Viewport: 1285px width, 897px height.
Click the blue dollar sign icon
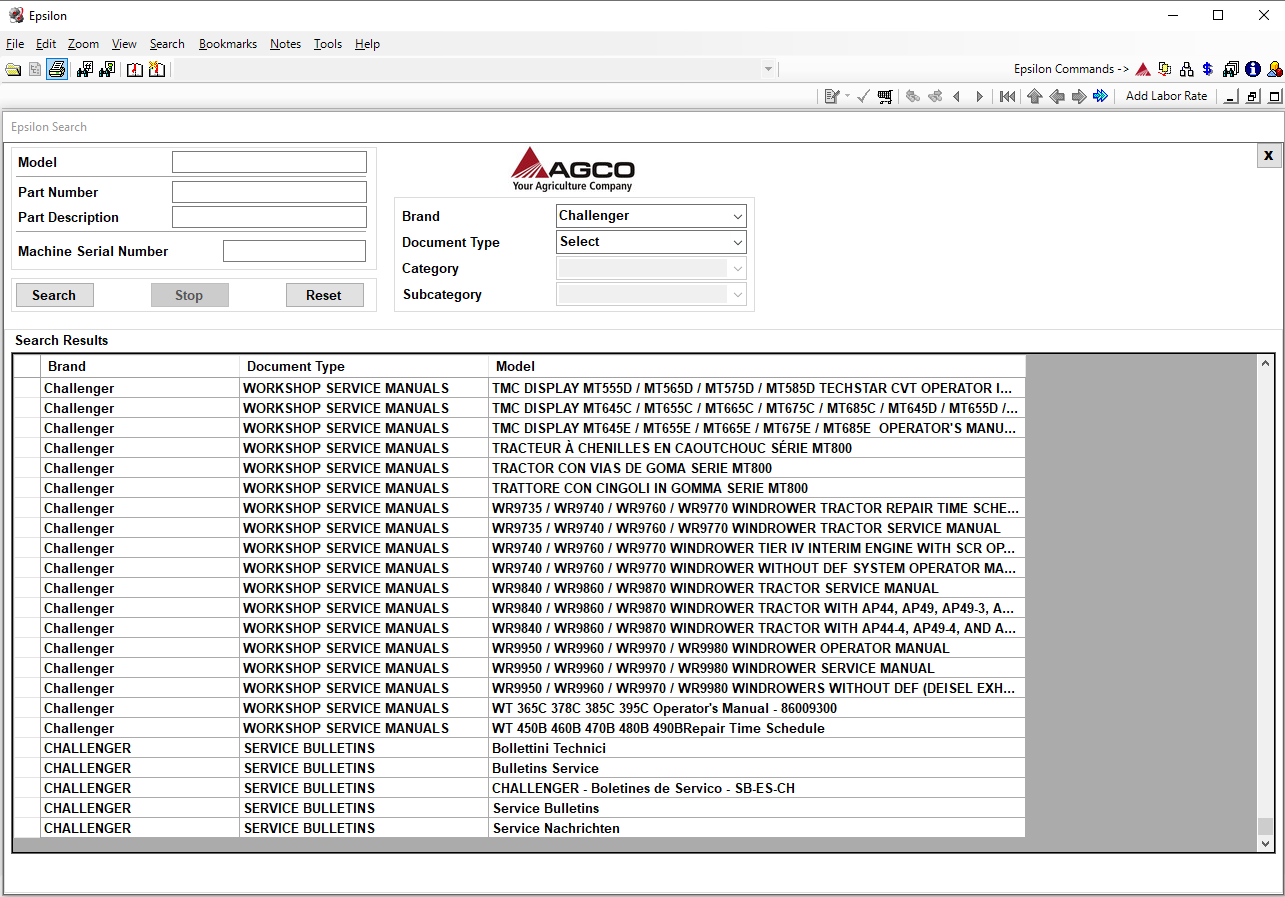(x=1208, y=69)
